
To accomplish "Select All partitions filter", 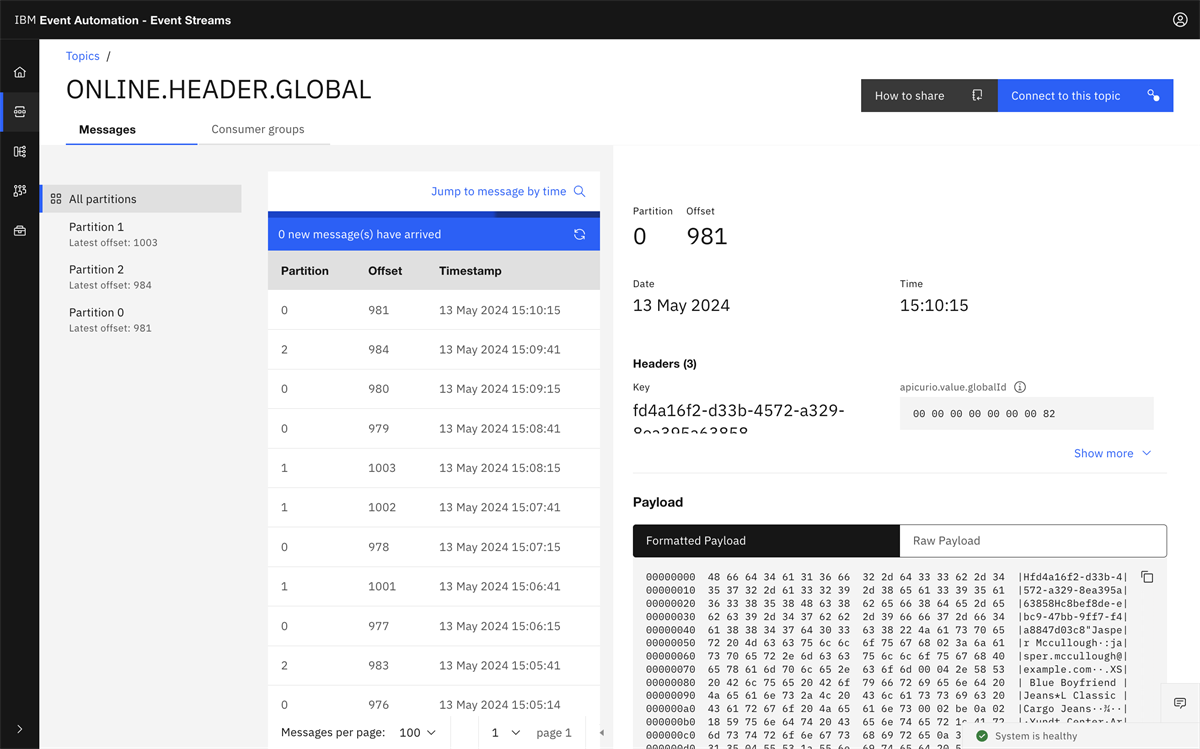I will click(141, 199).
